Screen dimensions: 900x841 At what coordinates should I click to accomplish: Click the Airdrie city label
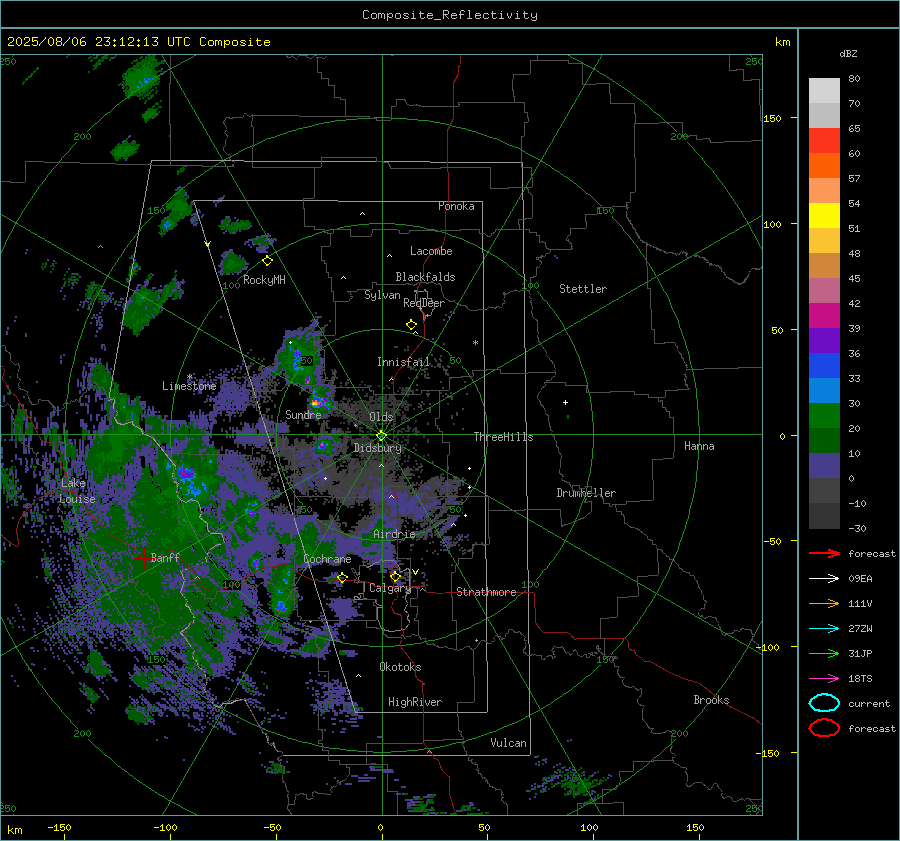tap(394, 534)
